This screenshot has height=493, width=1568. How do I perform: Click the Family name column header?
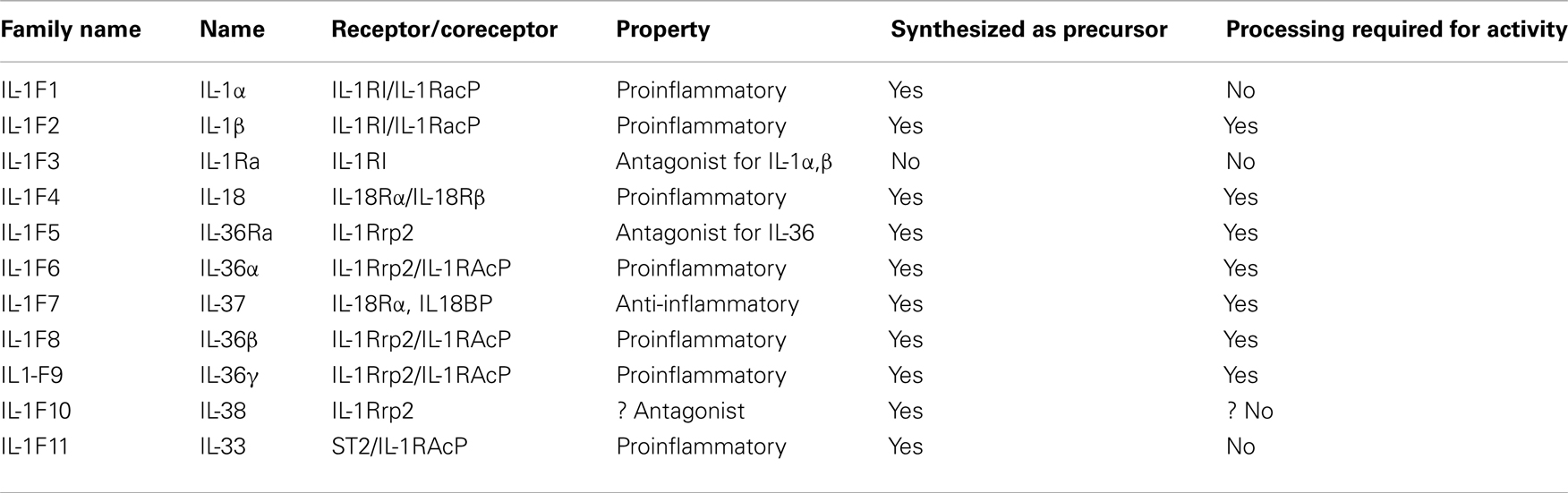(71, 30)
